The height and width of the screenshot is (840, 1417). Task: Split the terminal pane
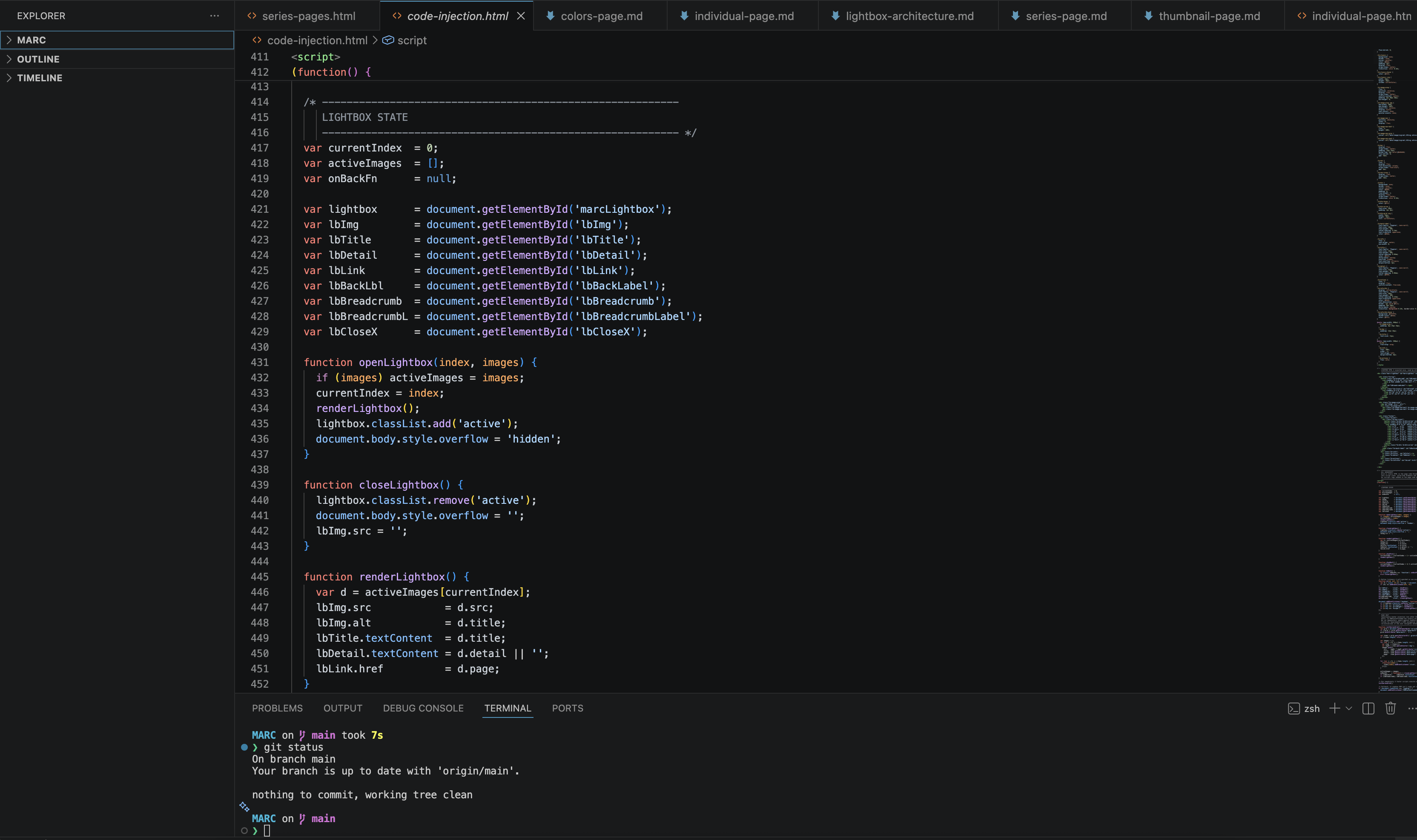1368,709
